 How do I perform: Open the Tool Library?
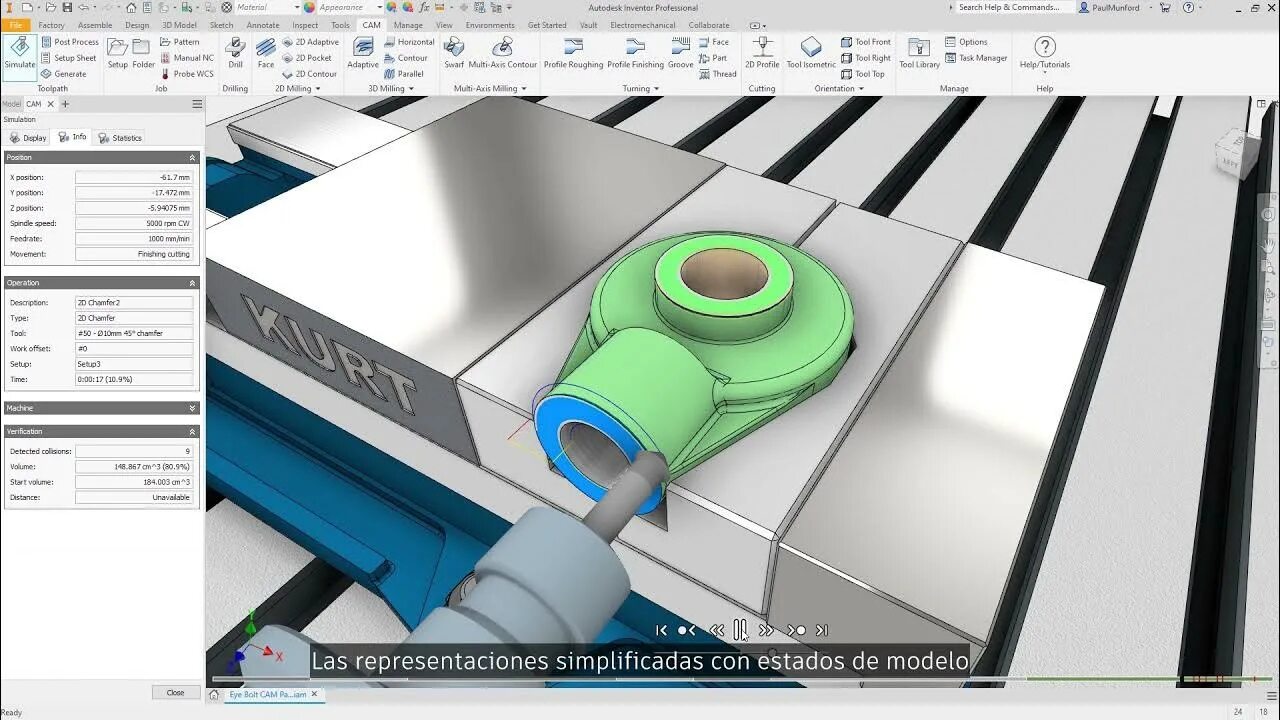coord(919,53)
